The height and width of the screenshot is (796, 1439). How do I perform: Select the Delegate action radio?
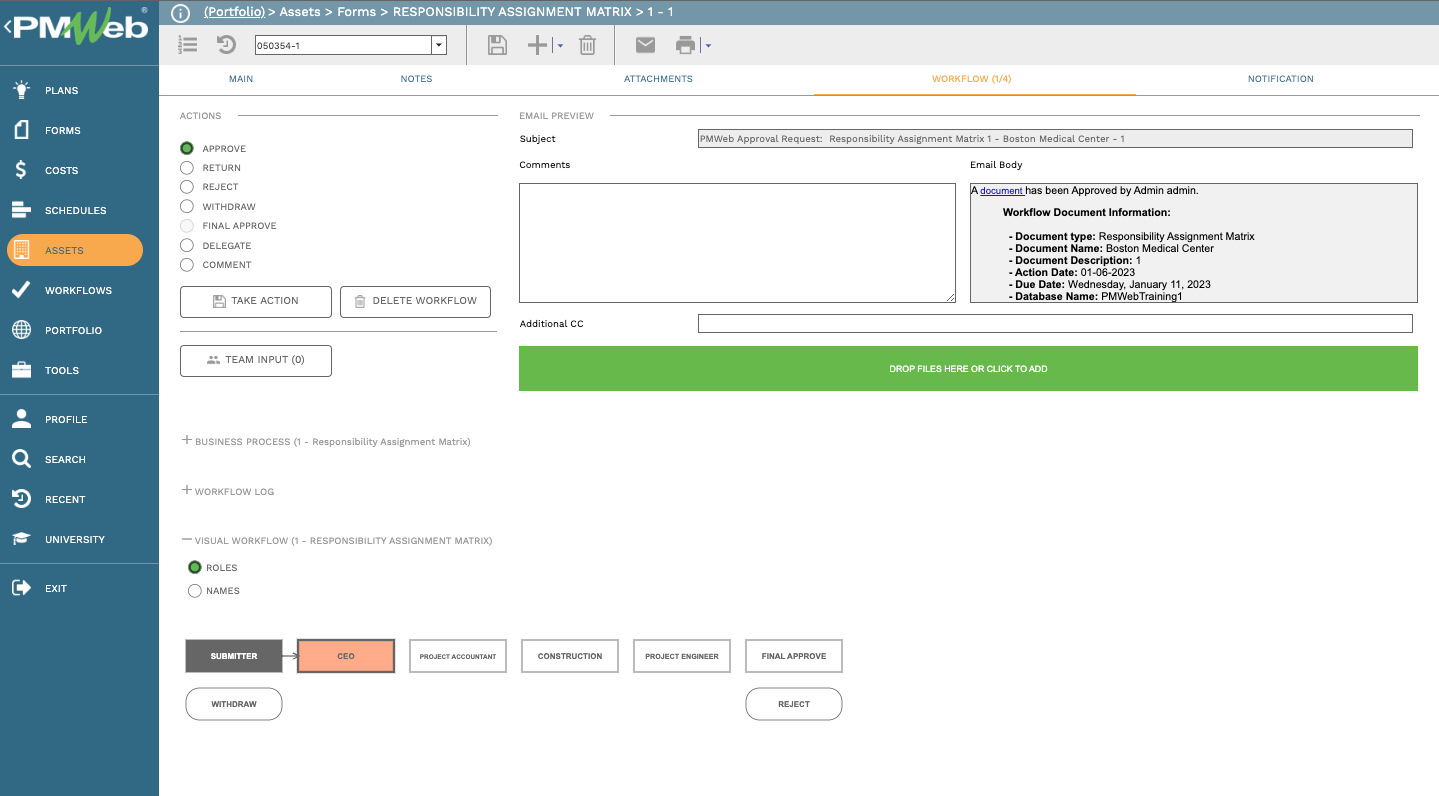pos(187,245)
